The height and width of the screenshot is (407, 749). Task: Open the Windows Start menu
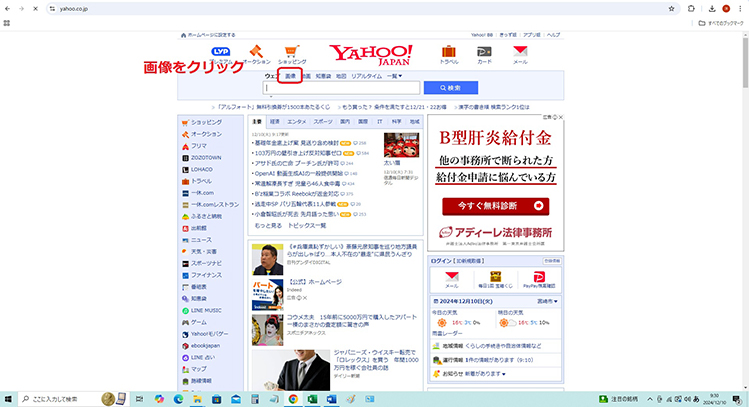8,399
